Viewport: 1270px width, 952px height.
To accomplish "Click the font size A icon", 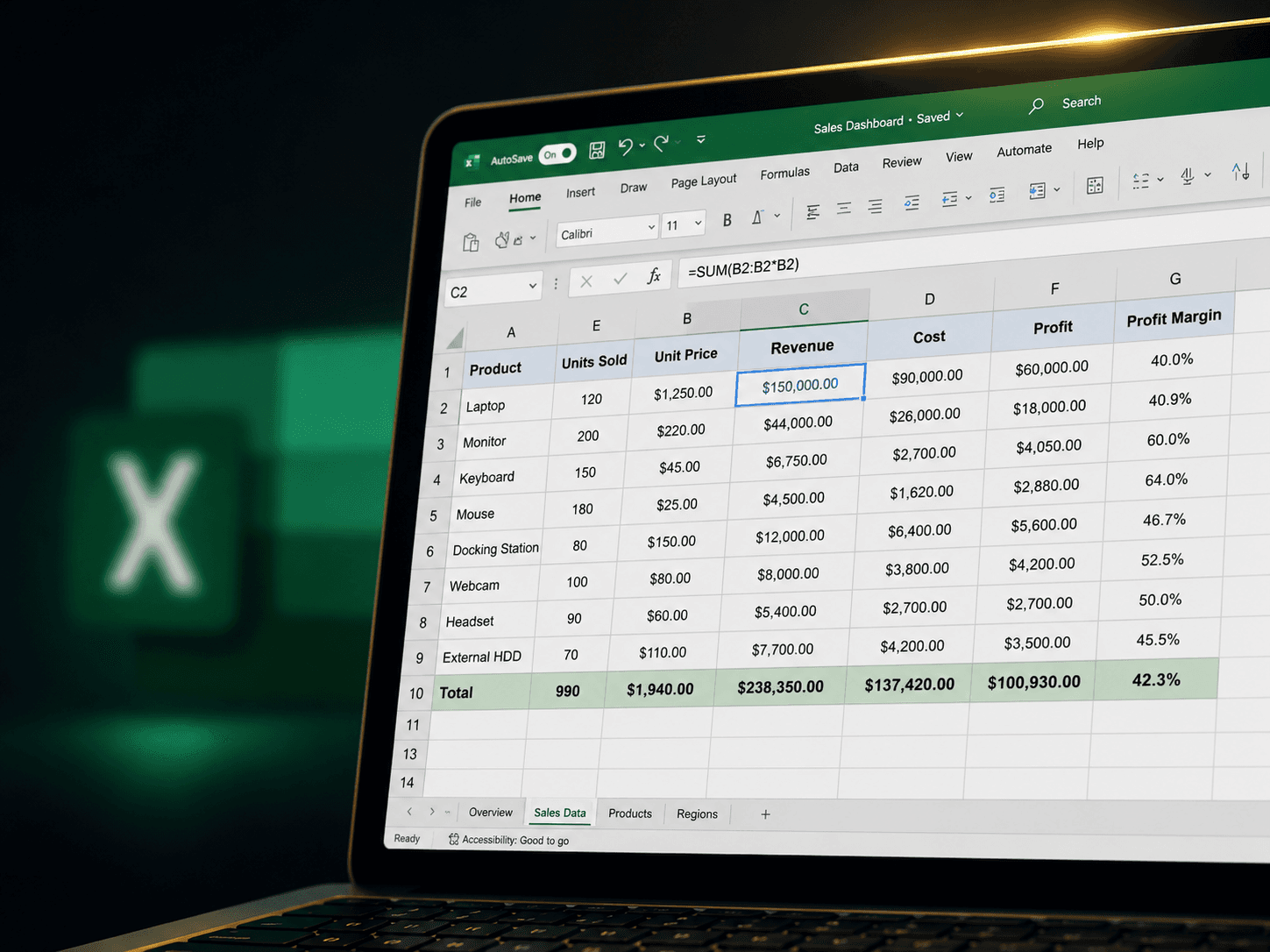I will tap(757, 217).
